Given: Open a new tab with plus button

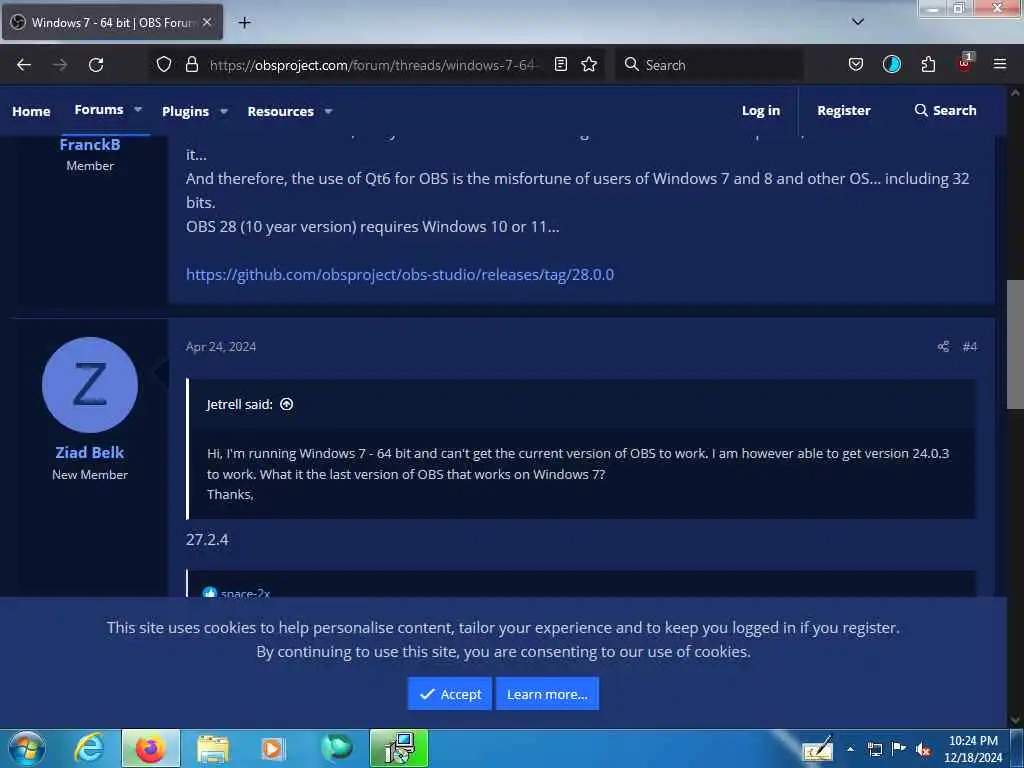Looking at the screenshot, I should tap(244, 23).
